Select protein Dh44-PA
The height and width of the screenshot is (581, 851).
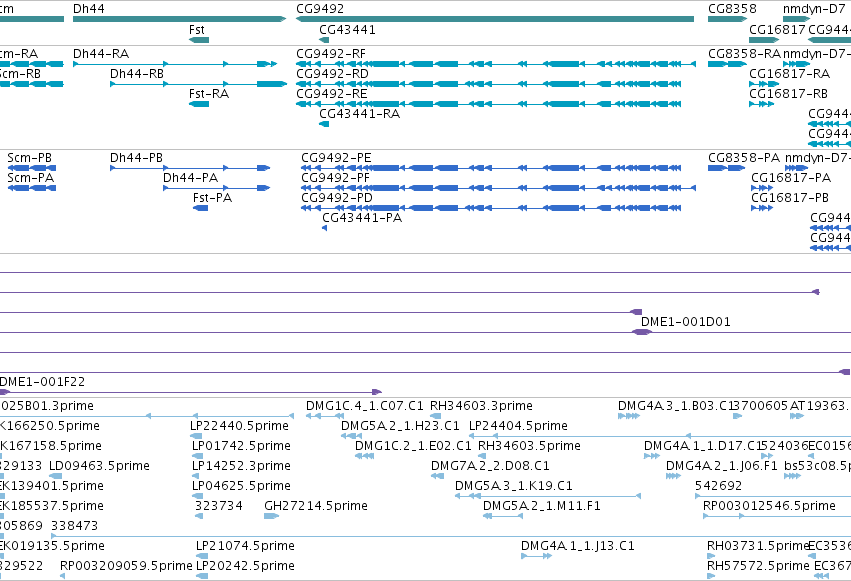217,188
